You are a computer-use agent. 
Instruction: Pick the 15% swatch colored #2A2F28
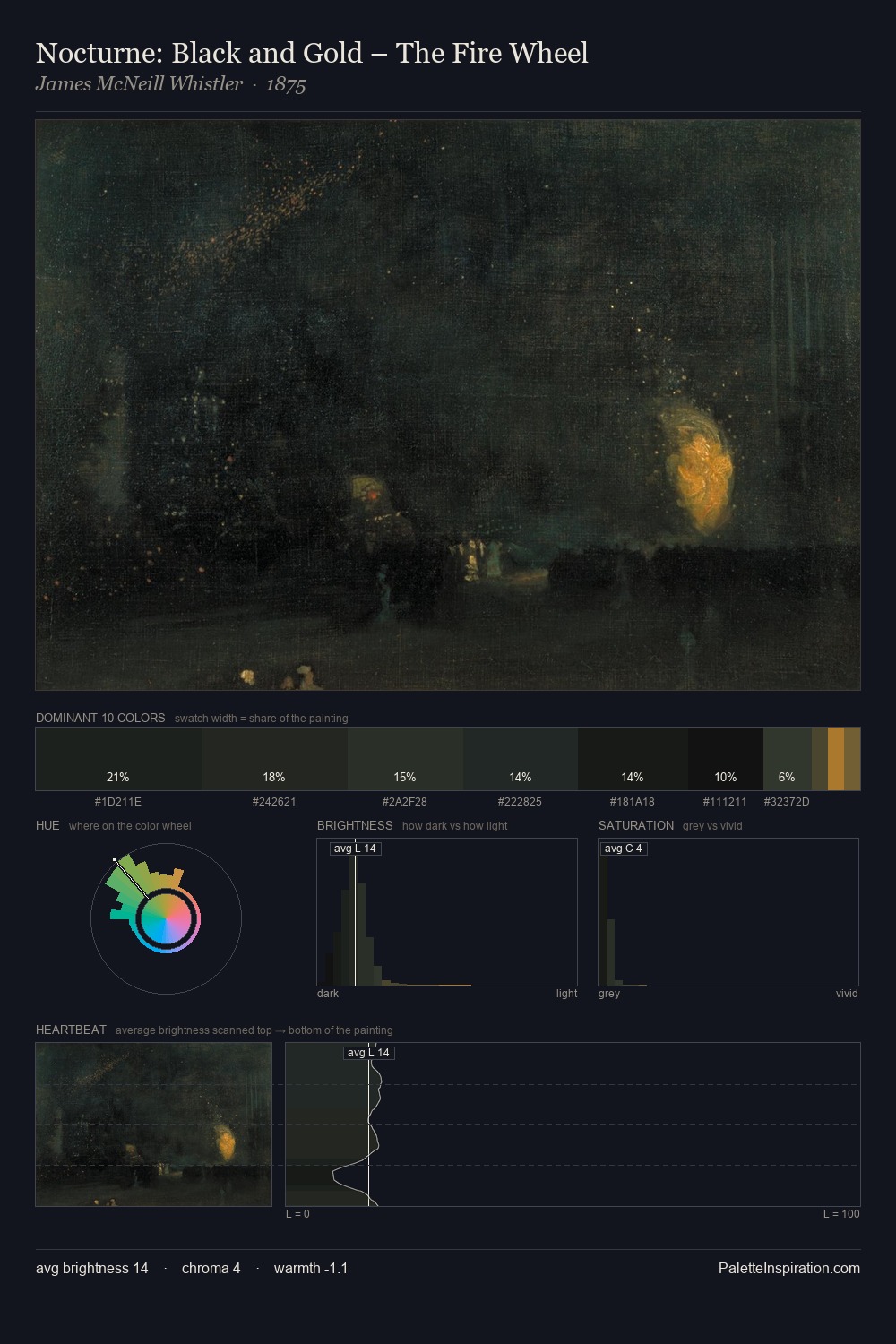tap(405, 759)
